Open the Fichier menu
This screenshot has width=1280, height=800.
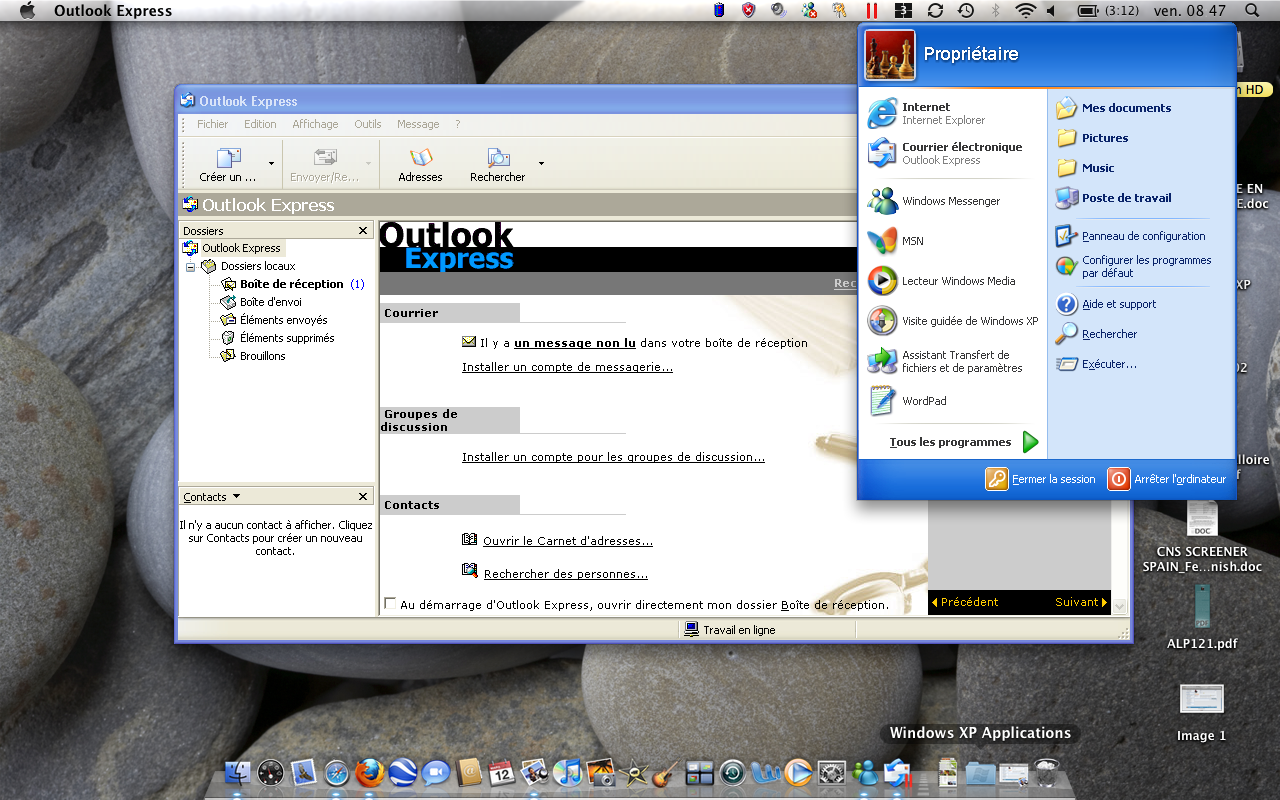point(212,124)
